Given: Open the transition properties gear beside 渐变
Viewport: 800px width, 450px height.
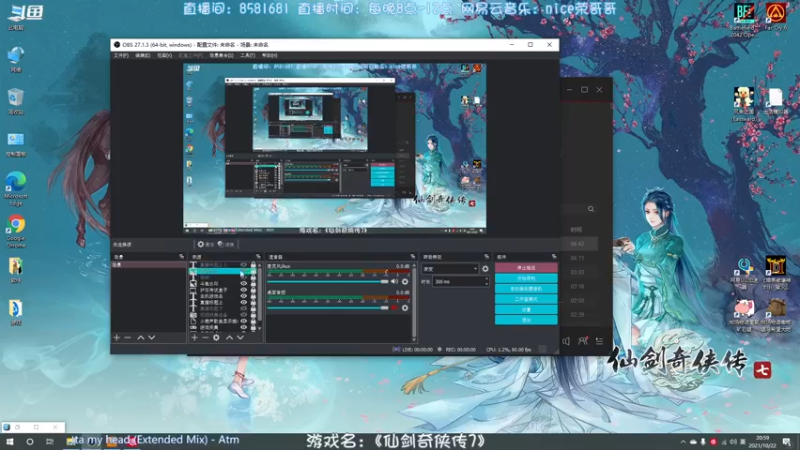Looking at the screenshot, I should [x=485, y=269].
